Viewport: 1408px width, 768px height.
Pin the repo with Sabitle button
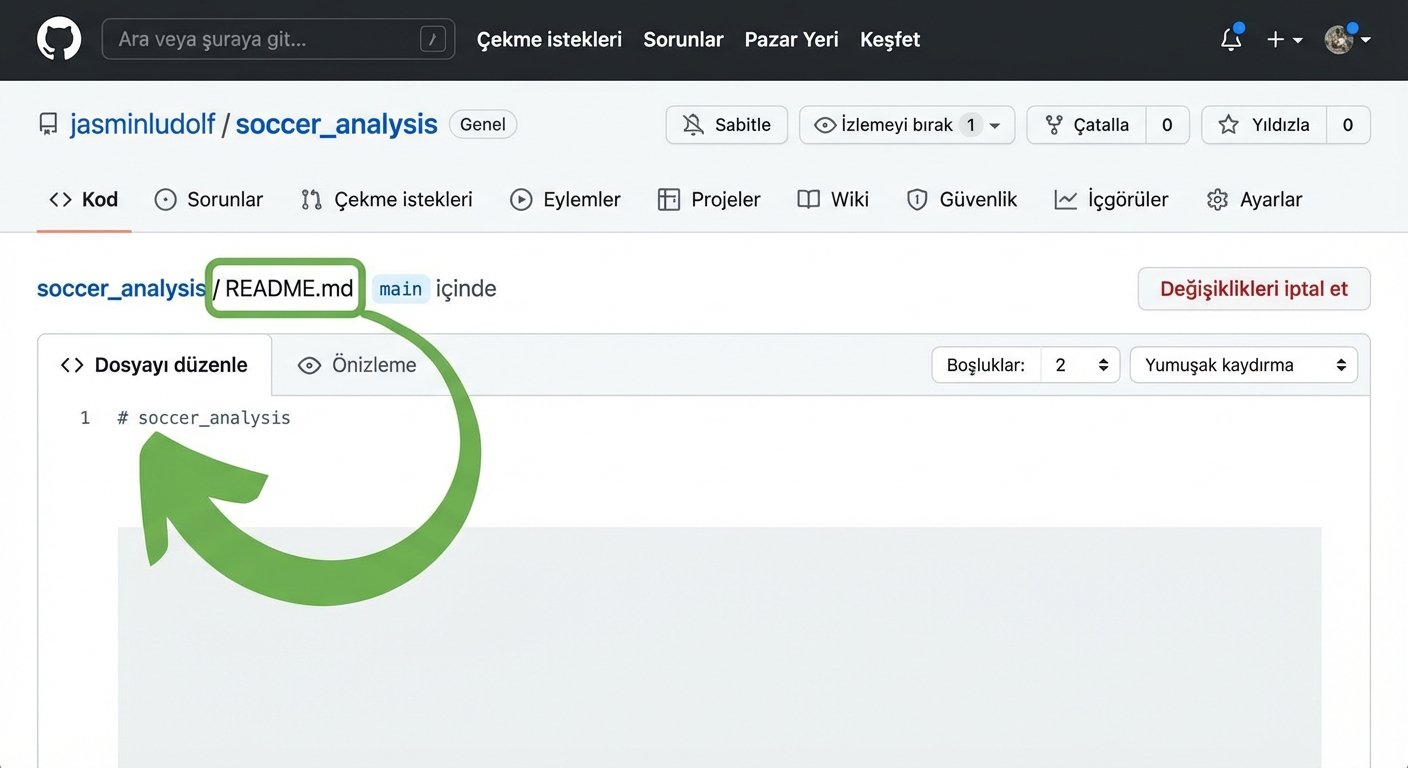(x=726, y=125)
